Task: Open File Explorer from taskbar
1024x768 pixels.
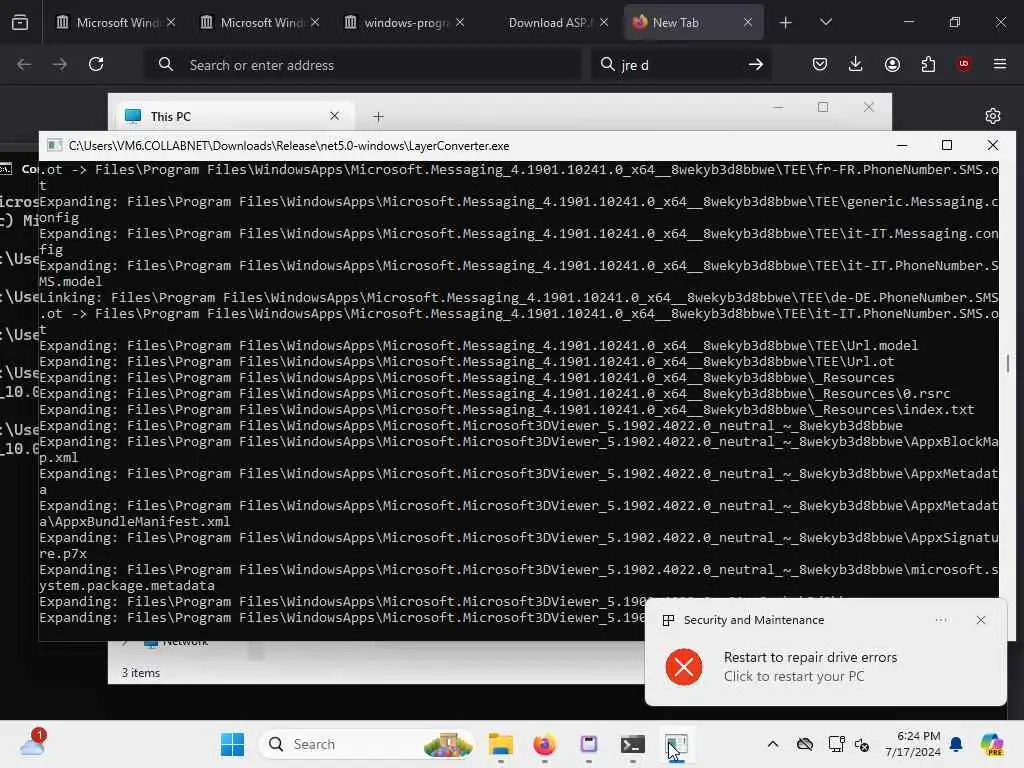Action: pyautogui.click(x=501, y=744)
